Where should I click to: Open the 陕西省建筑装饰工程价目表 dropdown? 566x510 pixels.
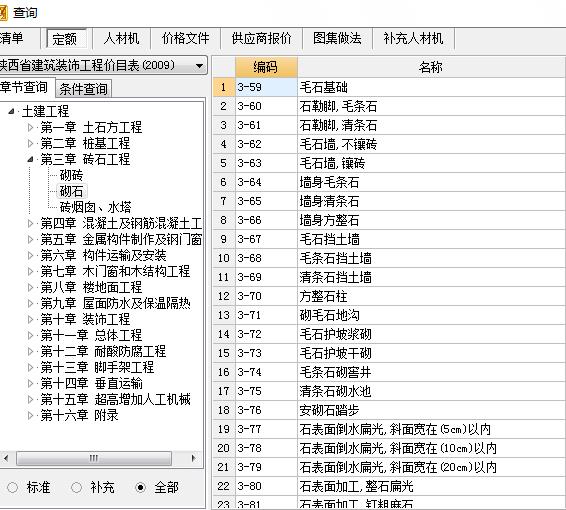click(x=199, y=66)
